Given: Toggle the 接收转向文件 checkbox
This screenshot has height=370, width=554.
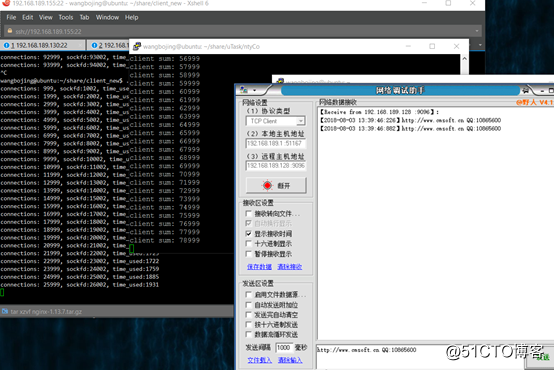Looking at the screenshot, I should coord(248,213).
